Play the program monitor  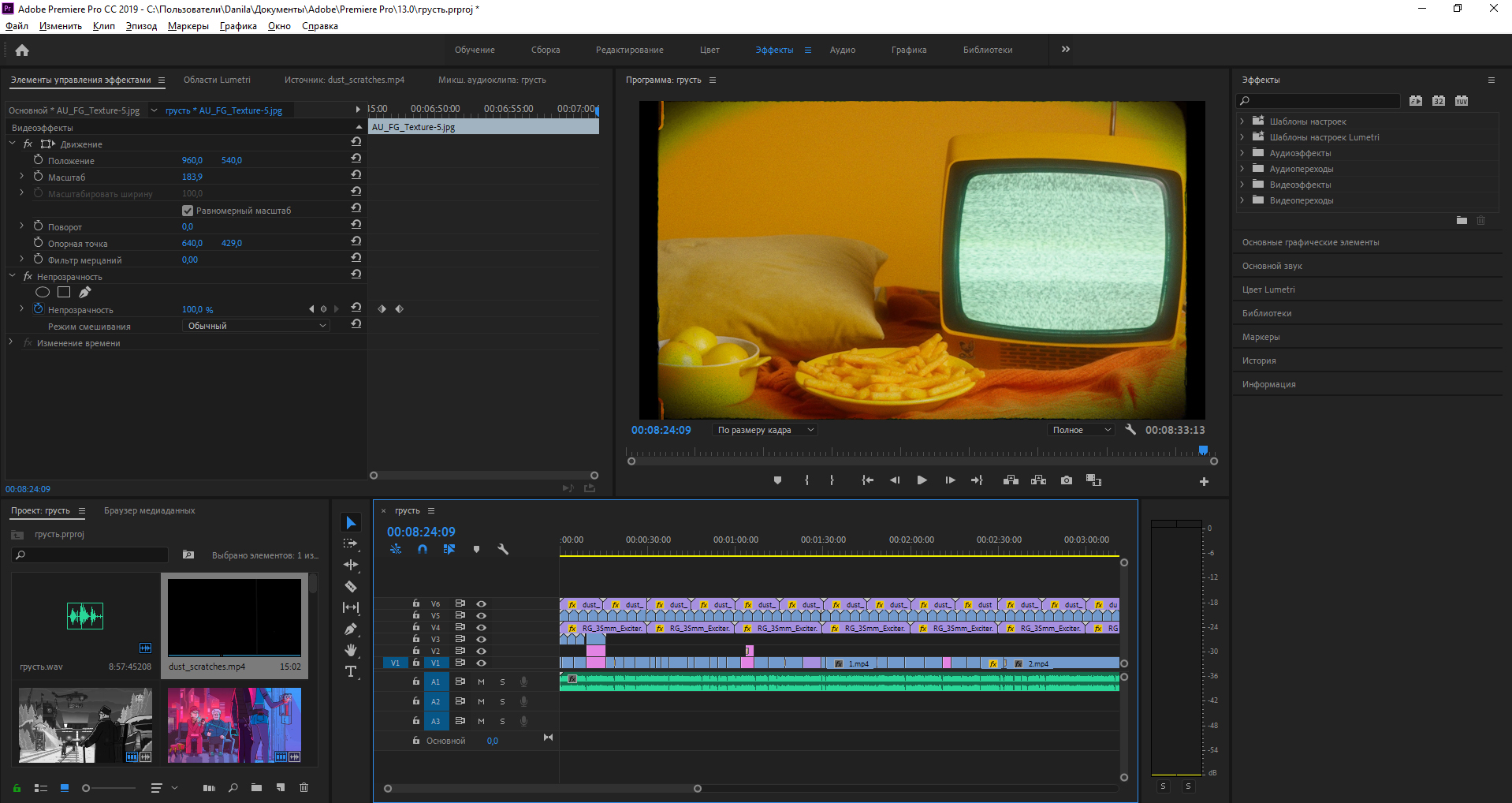coord(922,480)
